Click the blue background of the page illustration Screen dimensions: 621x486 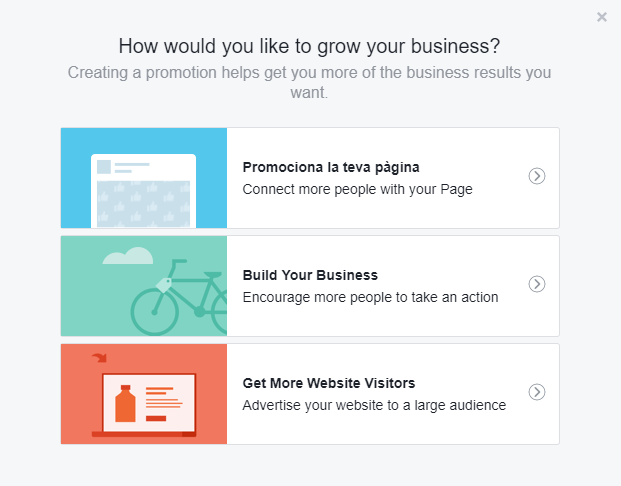pyautogui.click(x=75, y=150)
